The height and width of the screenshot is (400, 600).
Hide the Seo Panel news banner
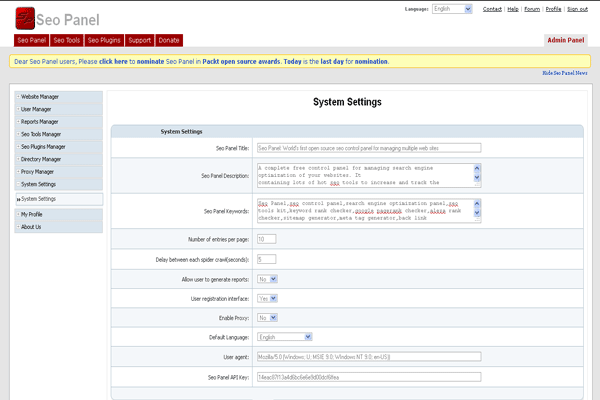[x=565, y=74]
